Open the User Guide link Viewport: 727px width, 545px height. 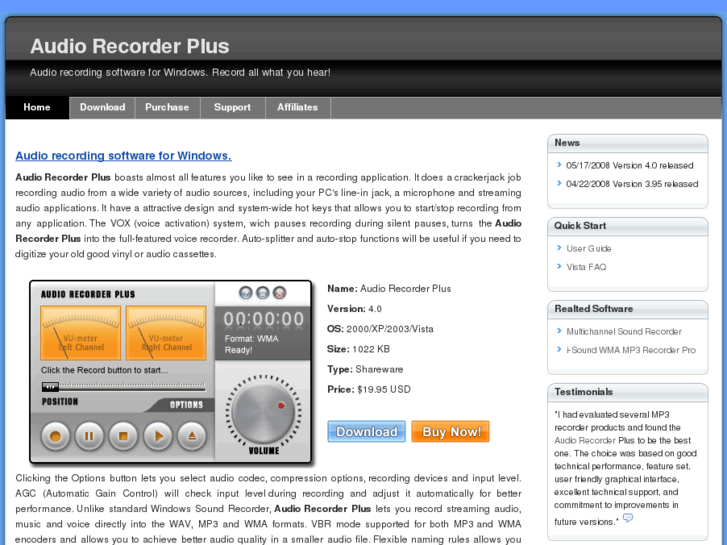(x=589, y=249)
